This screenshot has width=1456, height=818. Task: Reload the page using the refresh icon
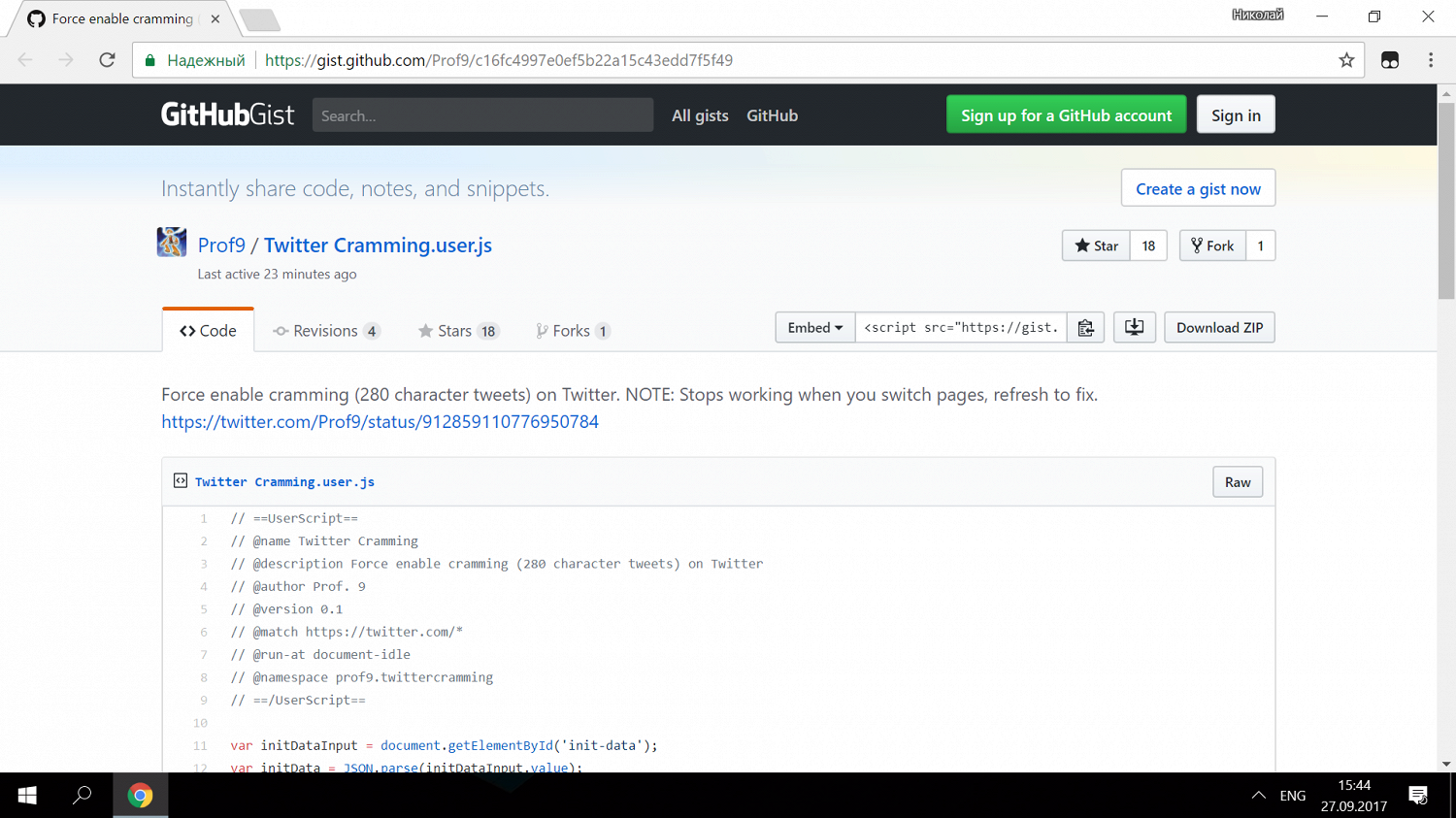[108, 60]
